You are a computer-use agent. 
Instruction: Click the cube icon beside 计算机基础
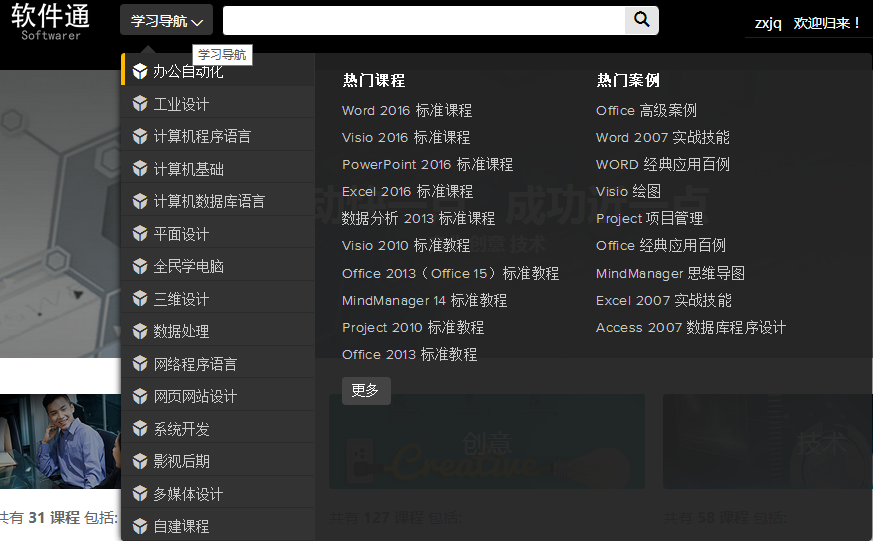click(x=140, y=169)
